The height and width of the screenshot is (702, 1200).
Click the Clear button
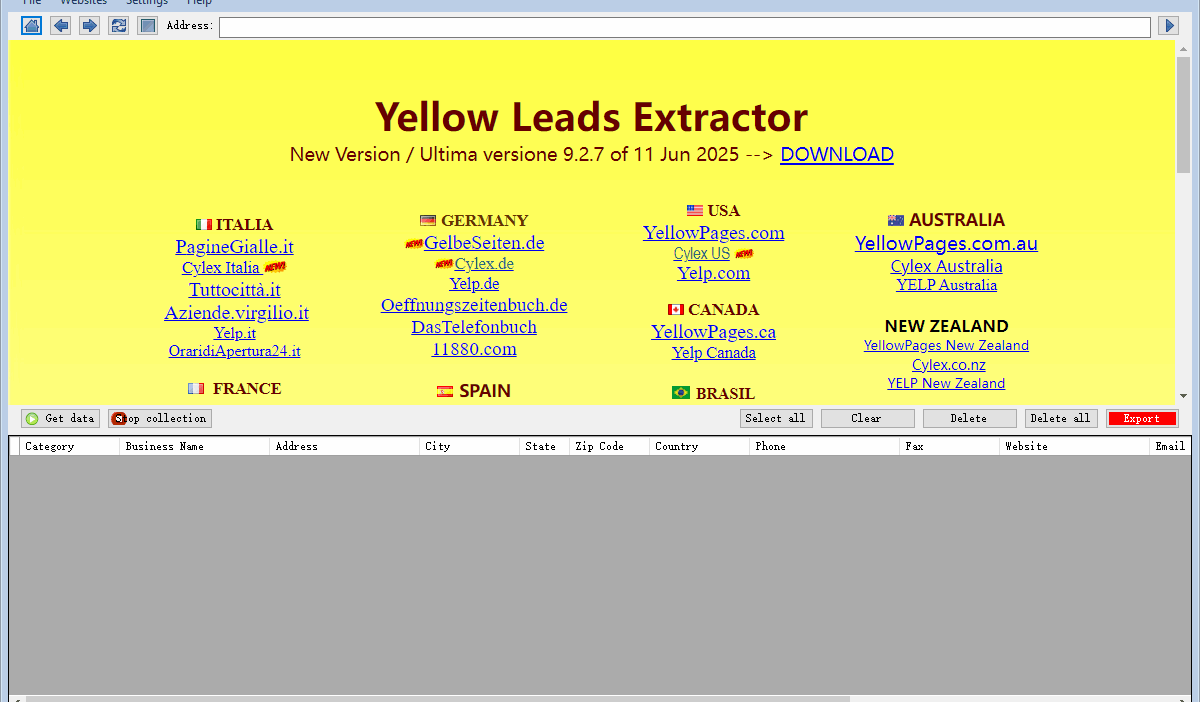tap(868, 419)
